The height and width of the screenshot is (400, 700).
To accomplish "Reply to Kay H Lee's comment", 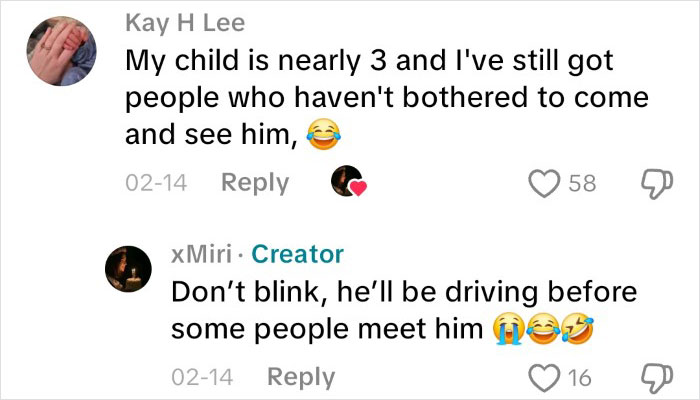I will coord(254,183).
